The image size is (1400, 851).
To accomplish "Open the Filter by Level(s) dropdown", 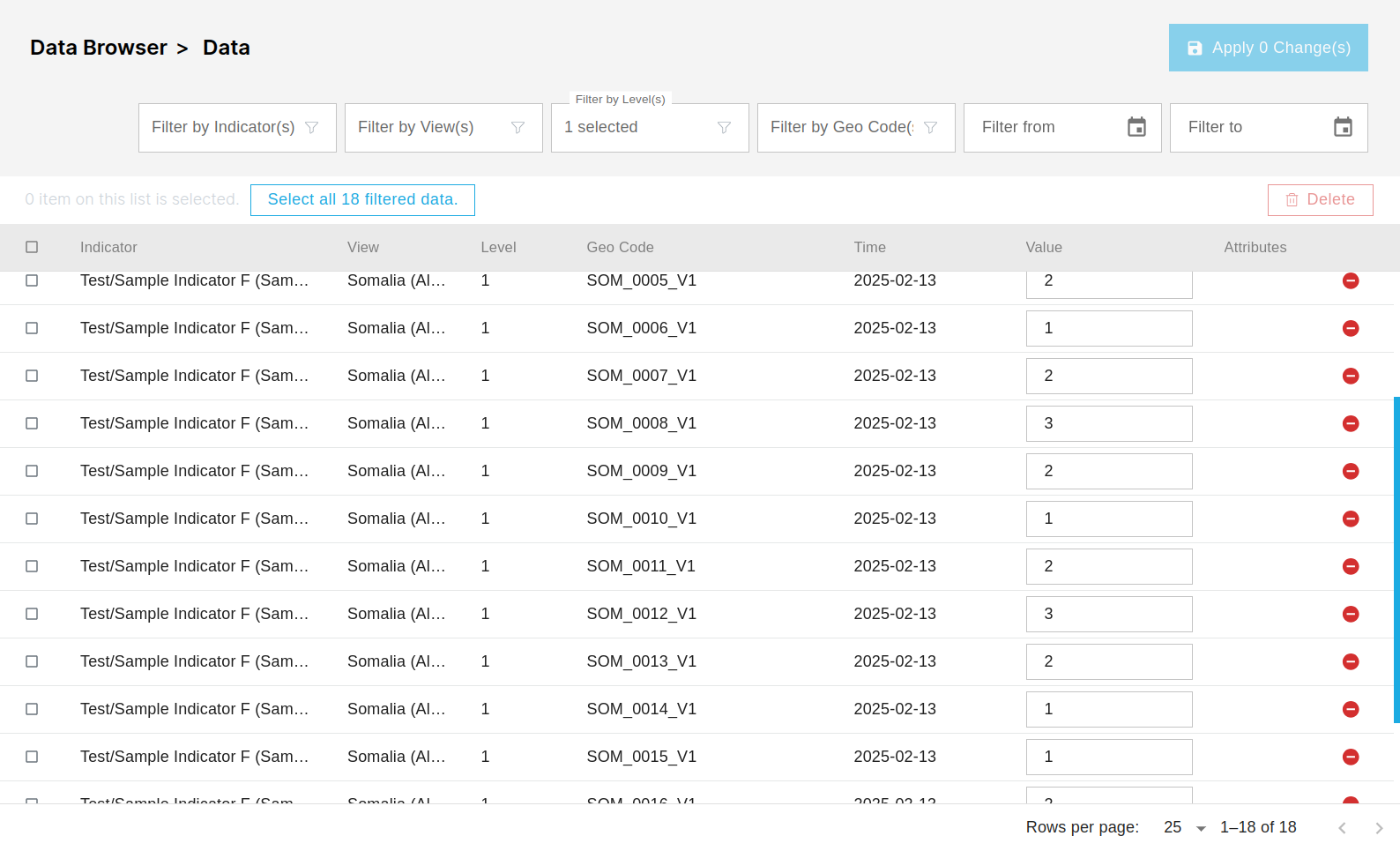I will (650, 128).
